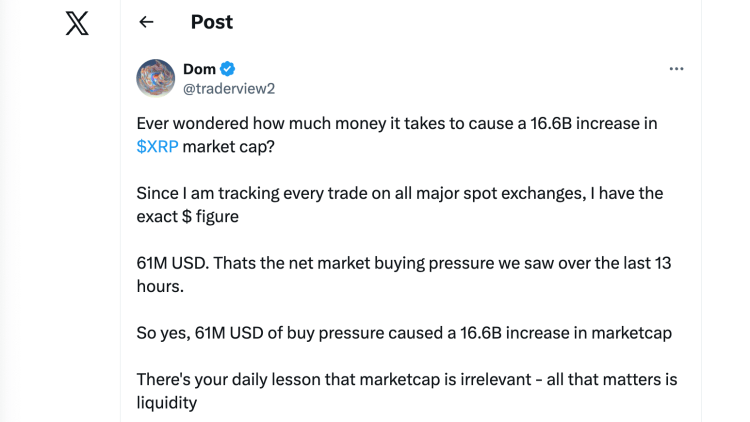Screen dimensions: 750x422
Task: Click the Post heading title
Action: pos(211,22)
